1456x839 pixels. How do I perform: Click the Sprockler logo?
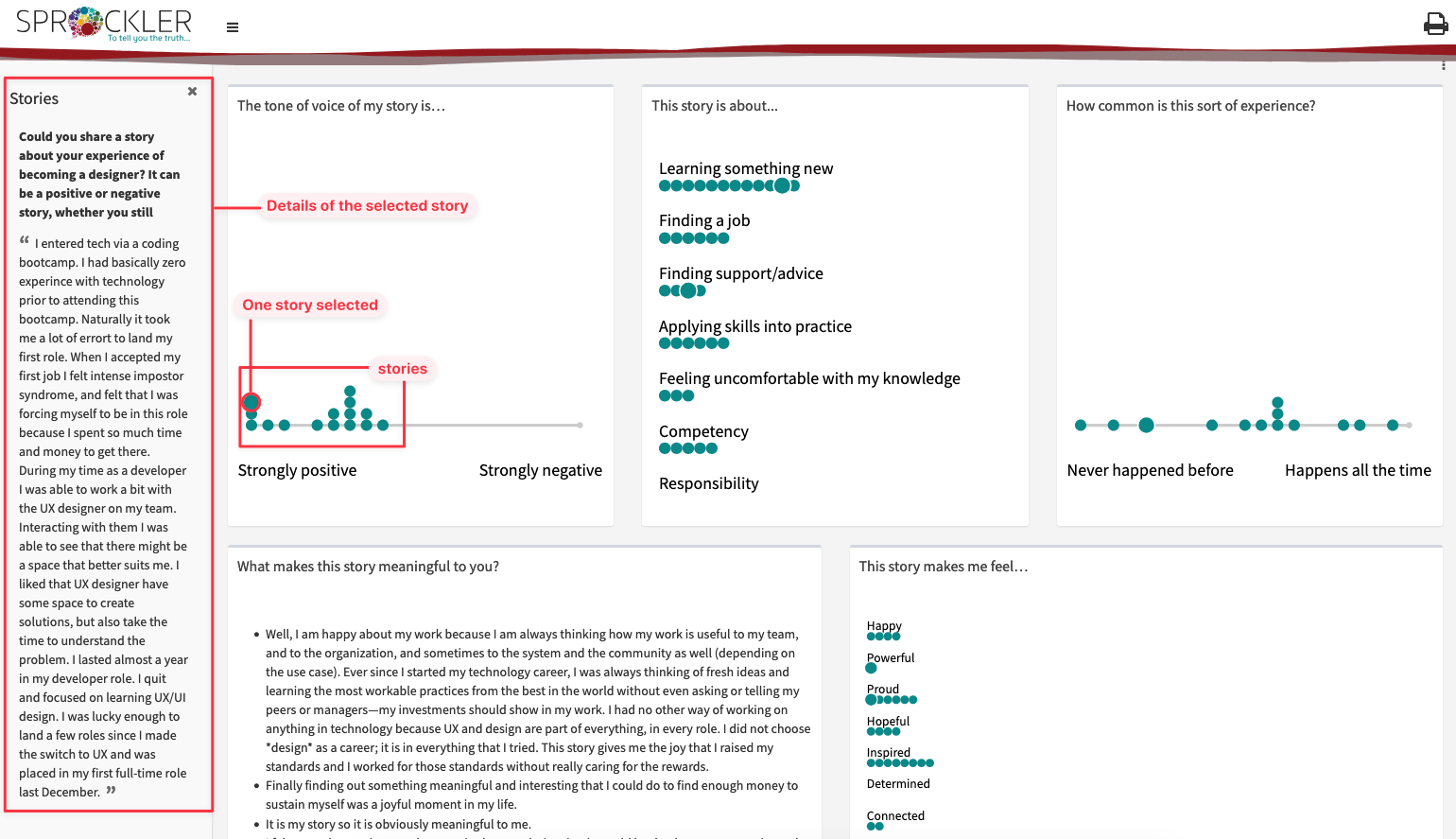pos(104,24)
